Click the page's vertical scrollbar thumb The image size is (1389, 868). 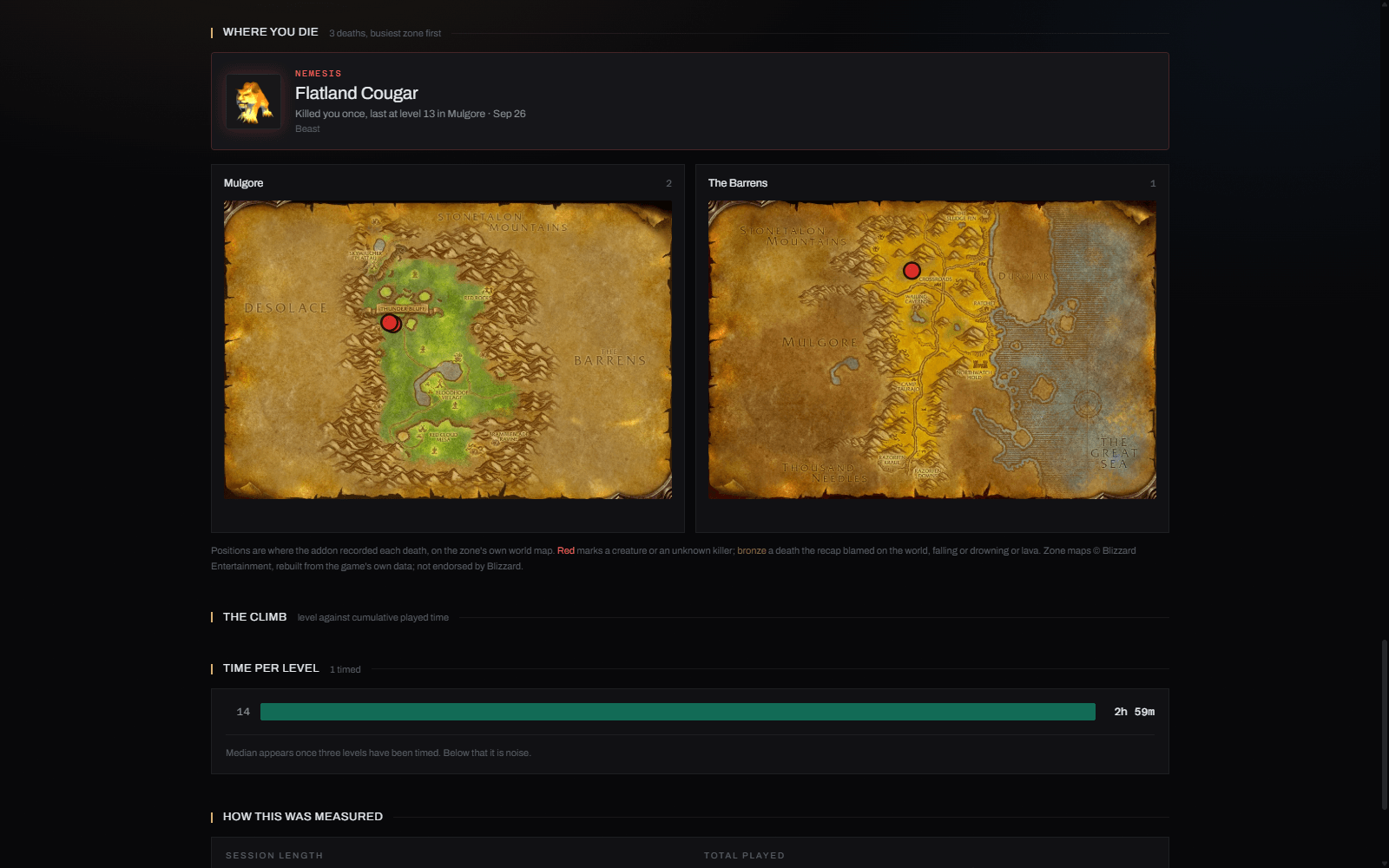(x=1385, y=725)
